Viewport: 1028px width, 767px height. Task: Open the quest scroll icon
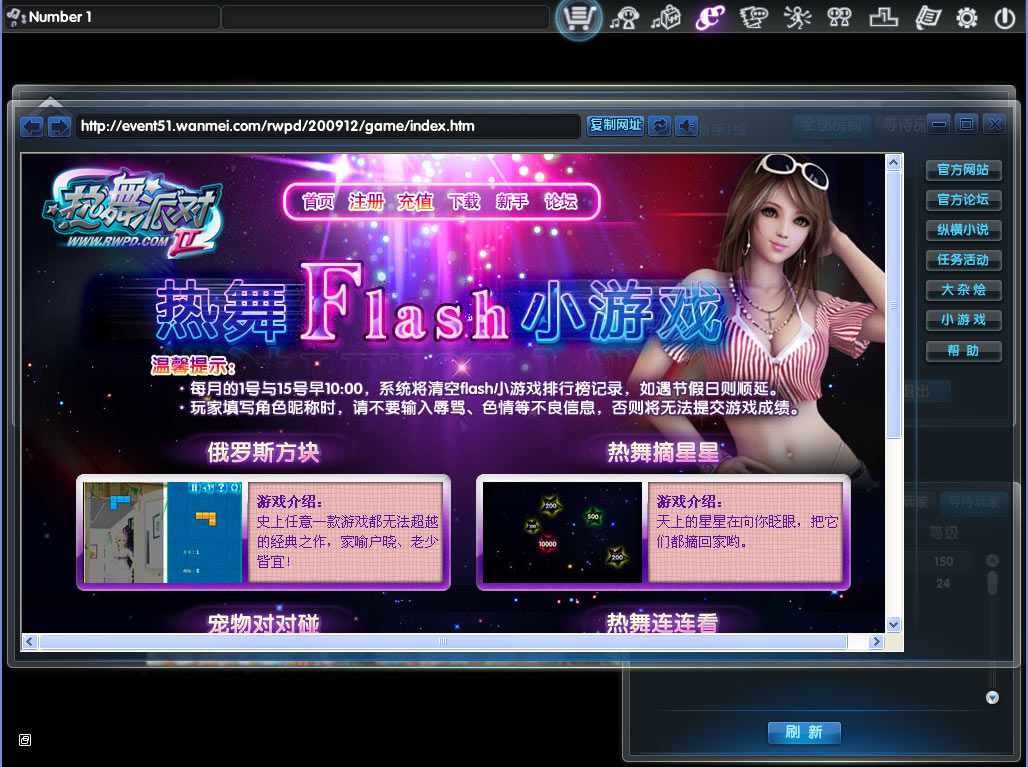click(928, 18)
